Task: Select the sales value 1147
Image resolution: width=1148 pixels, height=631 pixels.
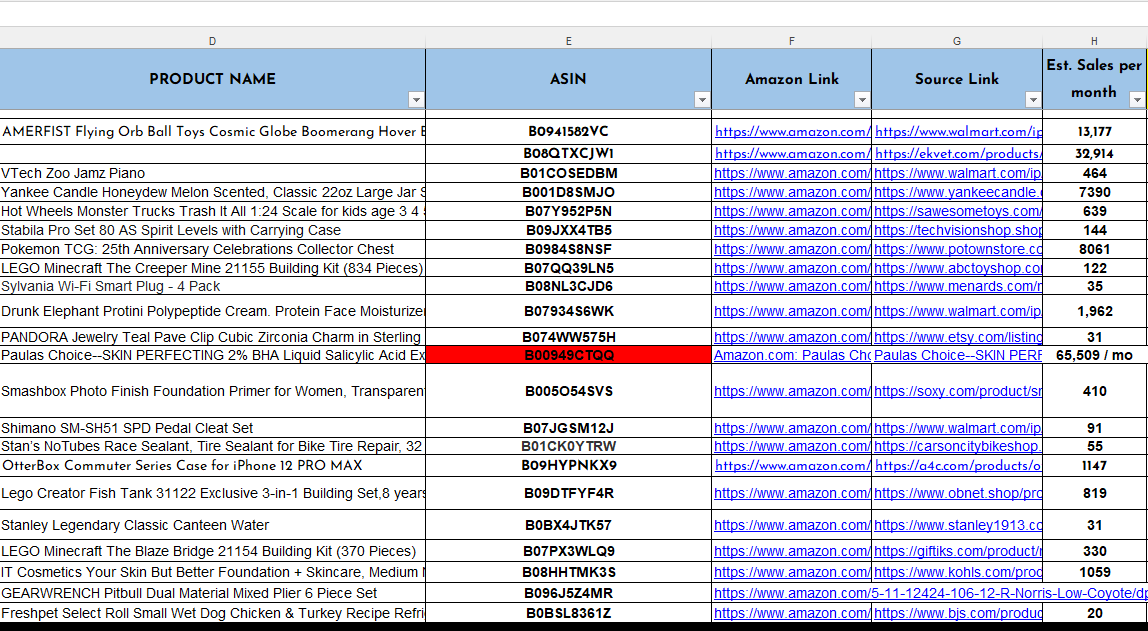Action: pos(1095,466)
